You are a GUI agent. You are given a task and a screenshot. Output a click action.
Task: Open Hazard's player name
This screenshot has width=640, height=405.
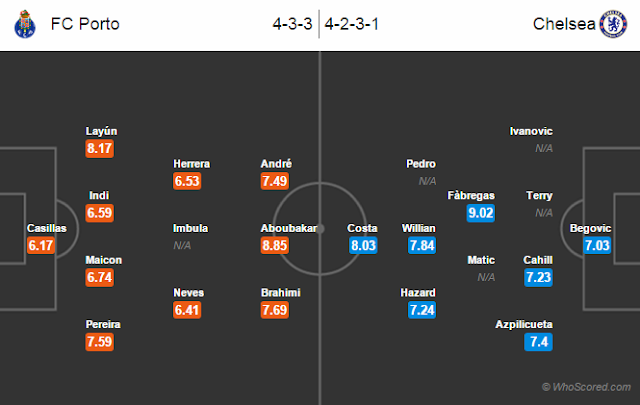pos(419,292)
